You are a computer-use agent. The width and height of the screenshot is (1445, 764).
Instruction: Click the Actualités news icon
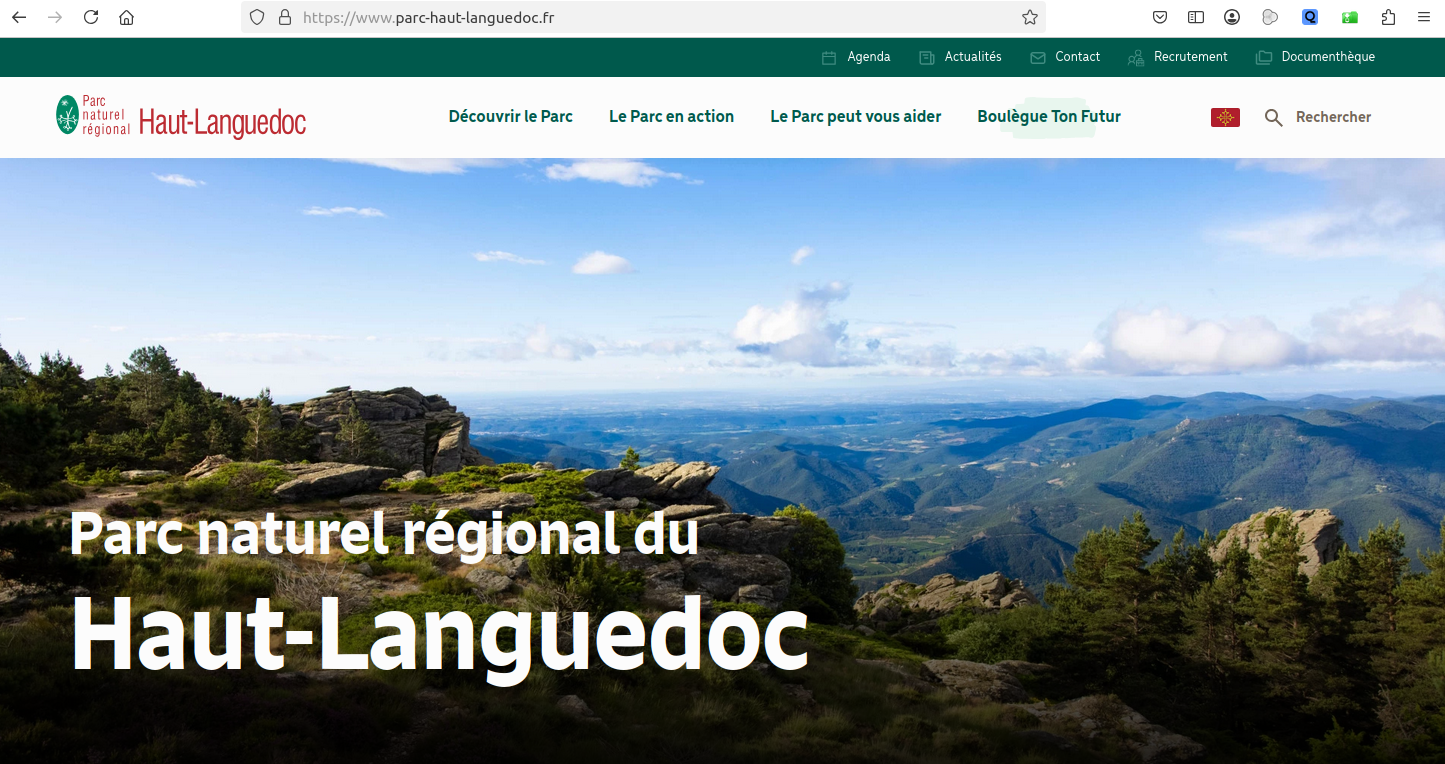pos(927,58)
